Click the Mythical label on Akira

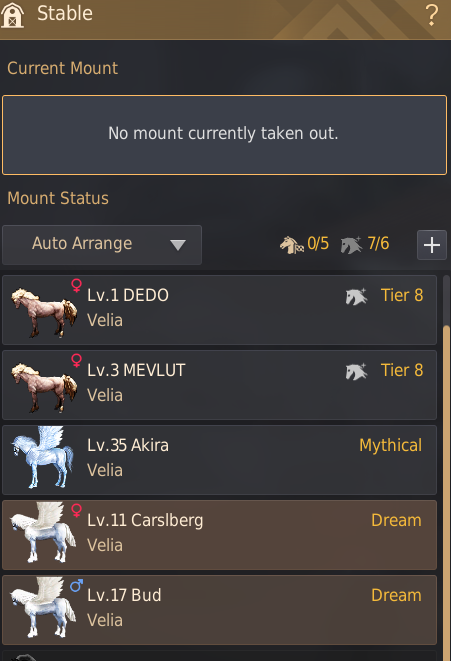pos(390,446)
